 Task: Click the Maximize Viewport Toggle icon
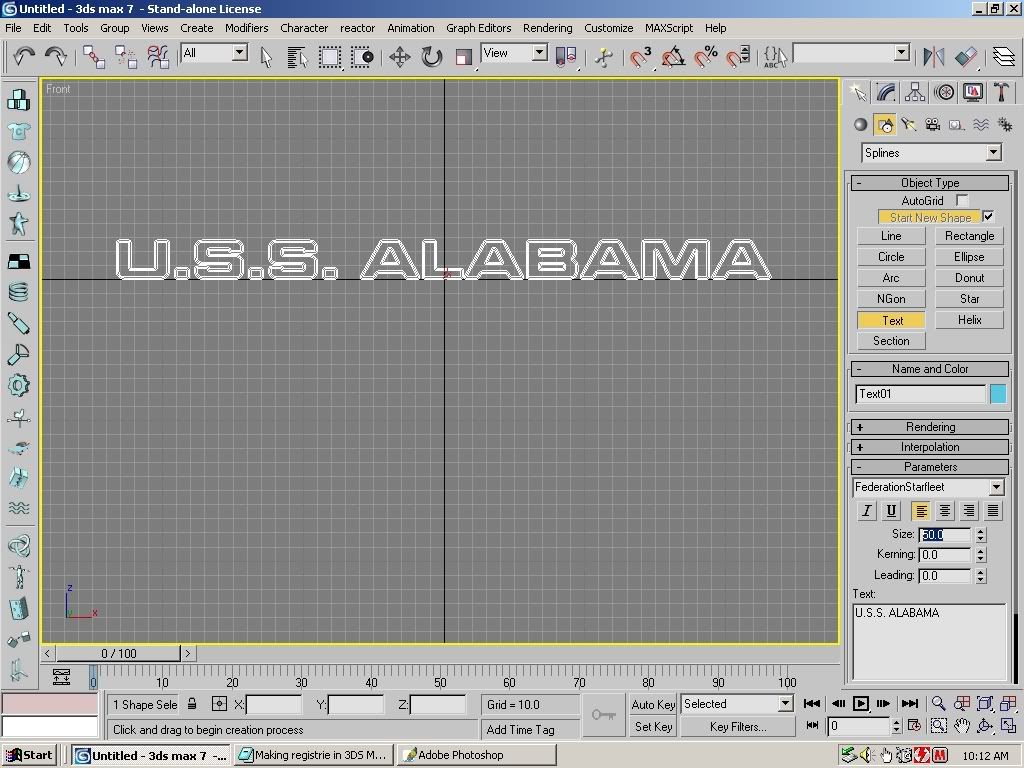[x=1009, y=726]
